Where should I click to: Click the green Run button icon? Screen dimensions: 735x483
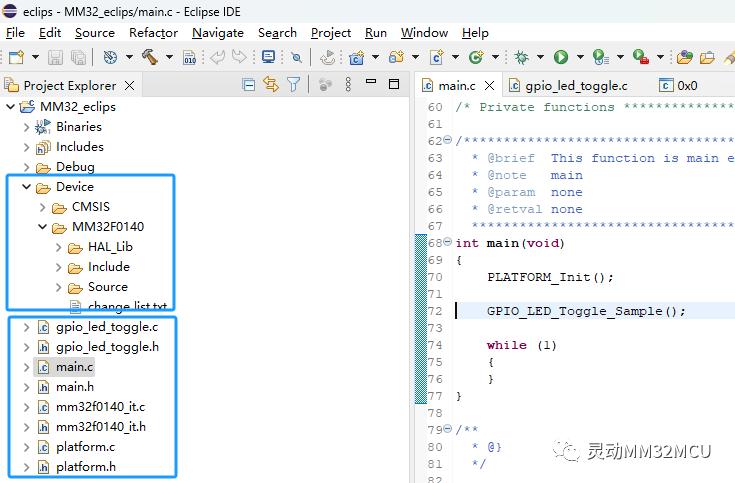coord(561,58)
